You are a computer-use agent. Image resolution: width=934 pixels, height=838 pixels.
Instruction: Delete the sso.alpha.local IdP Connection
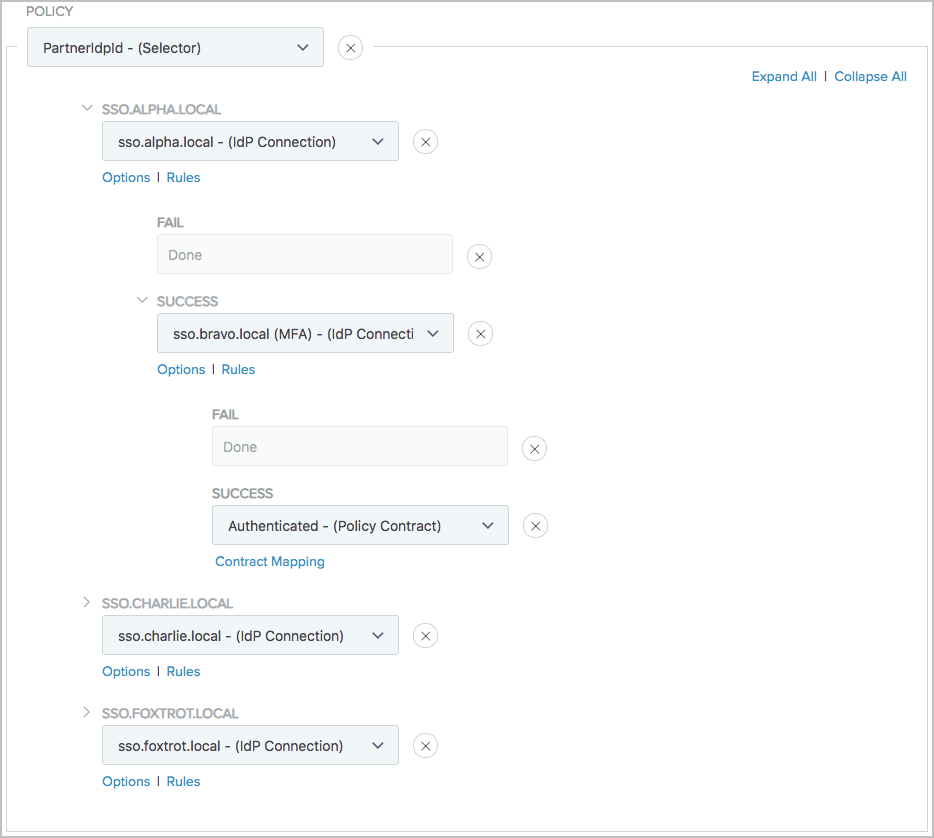coord(425,141)
